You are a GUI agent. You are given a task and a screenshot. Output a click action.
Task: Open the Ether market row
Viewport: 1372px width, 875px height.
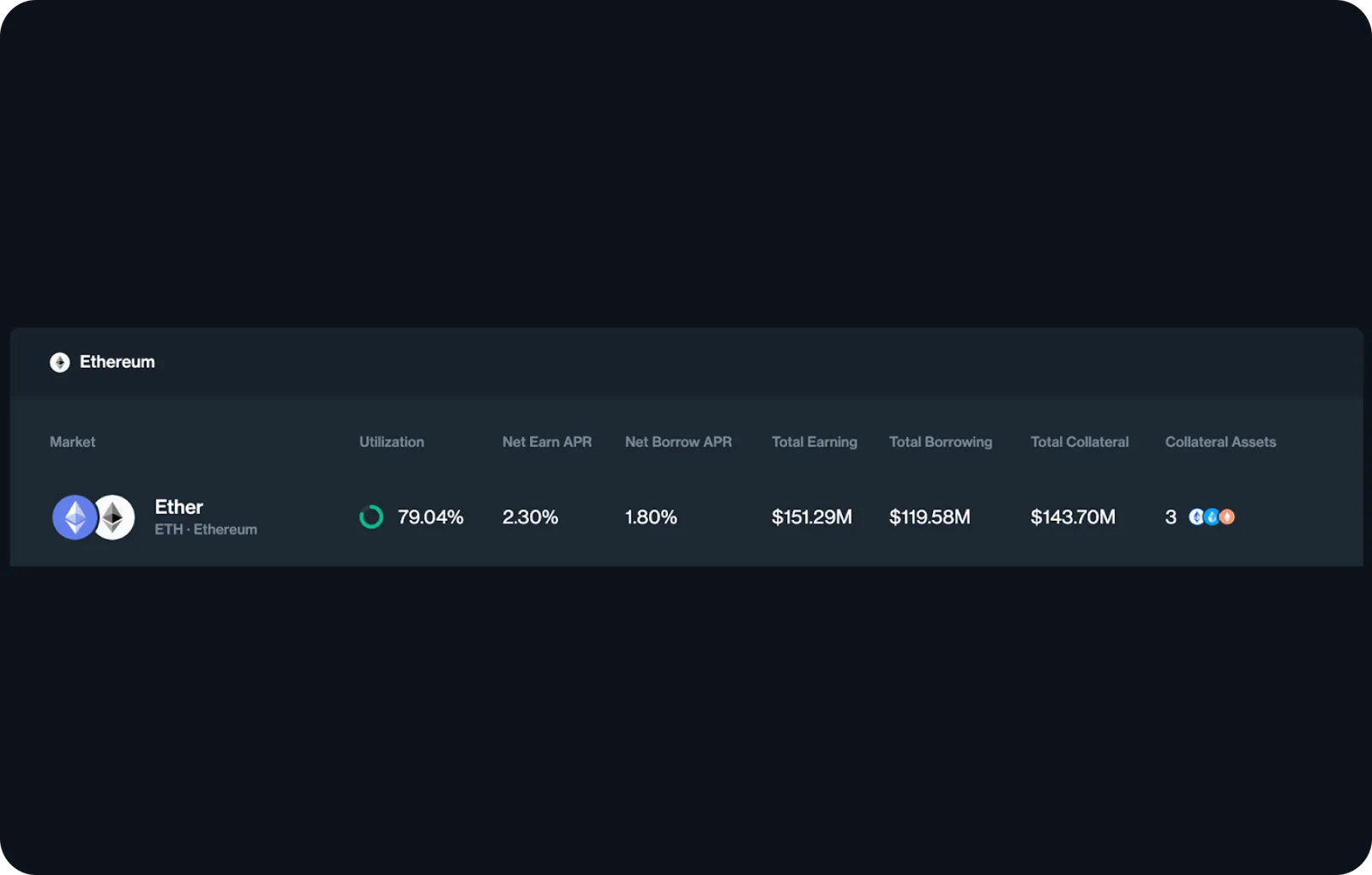[x=686, y=517]
